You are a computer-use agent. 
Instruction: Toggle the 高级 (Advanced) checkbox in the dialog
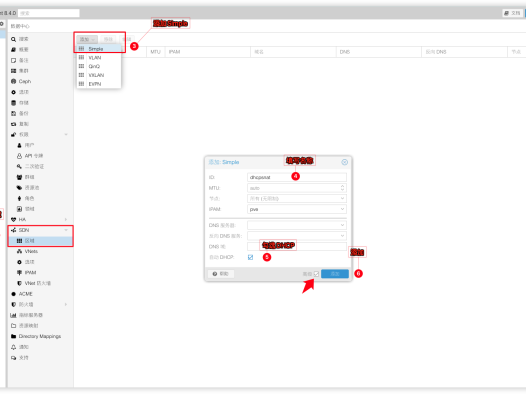click(316, 274)
